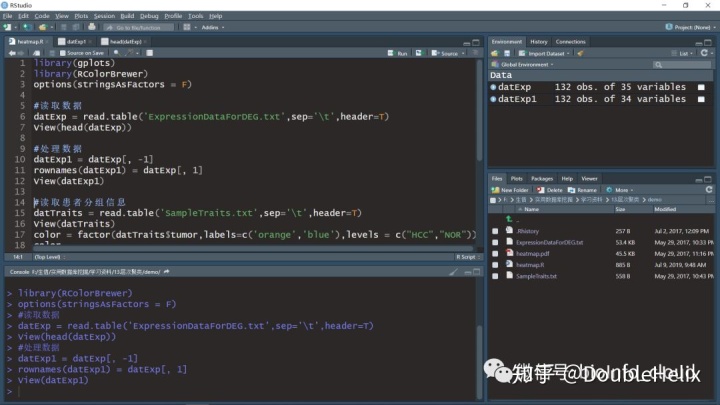Image resolution: width=720 pixels, height=405 pixels.
Task: Click the Refresh file listing icon in Files pane
Action: click(x=709, y=189)
